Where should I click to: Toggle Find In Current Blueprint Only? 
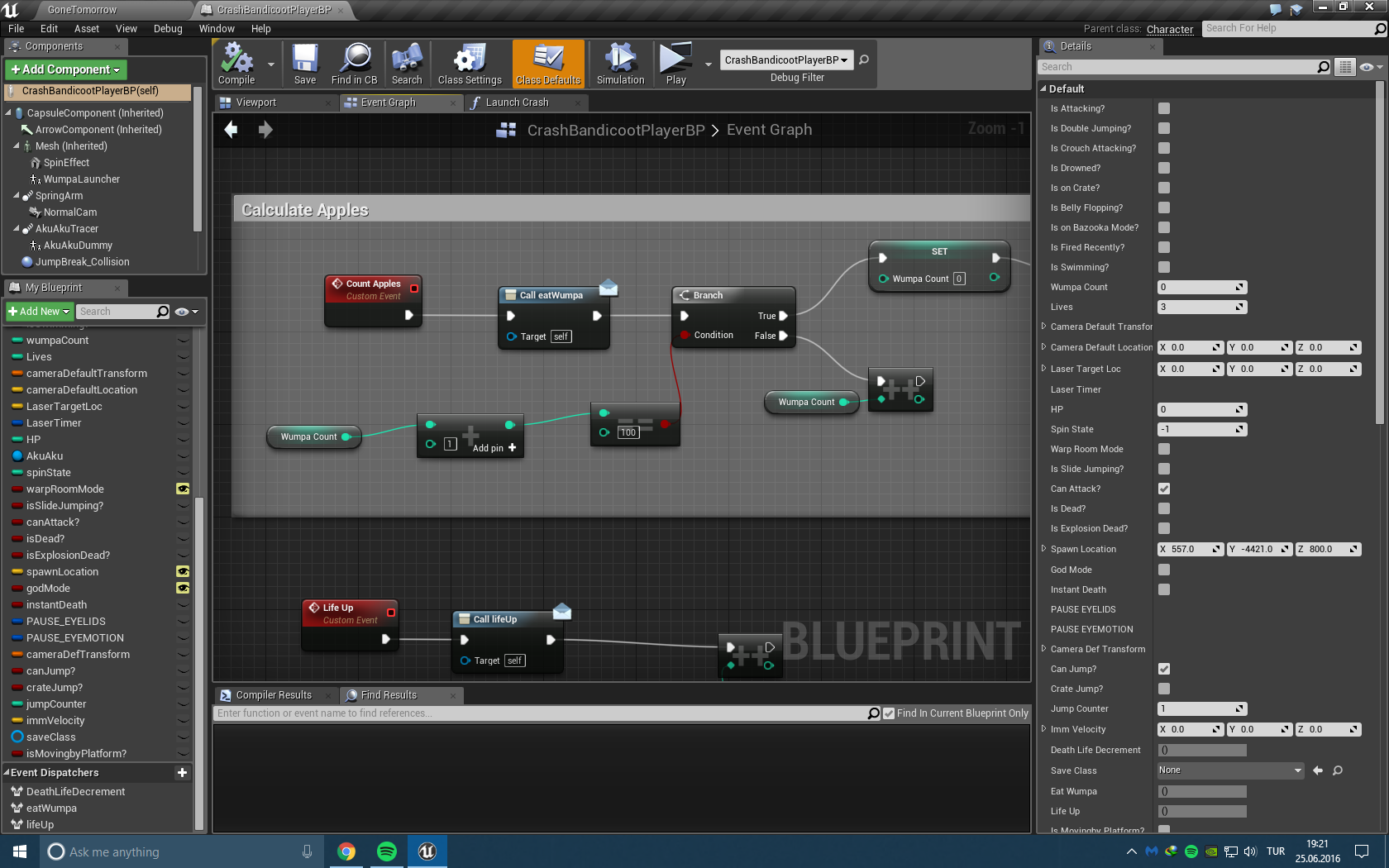pos(889,713)
